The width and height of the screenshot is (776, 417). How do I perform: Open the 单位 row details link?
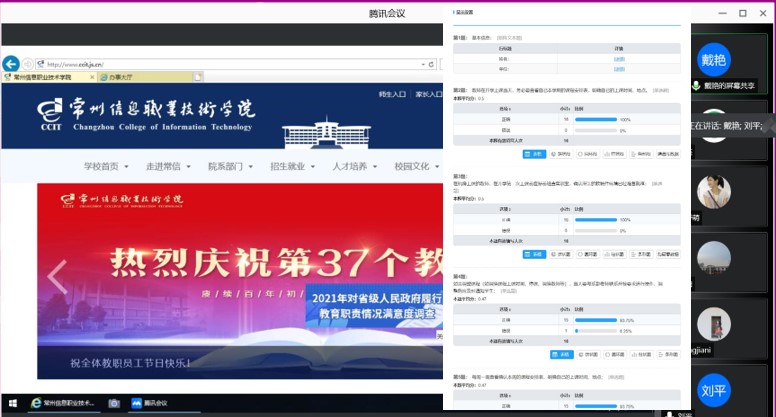[x=619, y=69]
